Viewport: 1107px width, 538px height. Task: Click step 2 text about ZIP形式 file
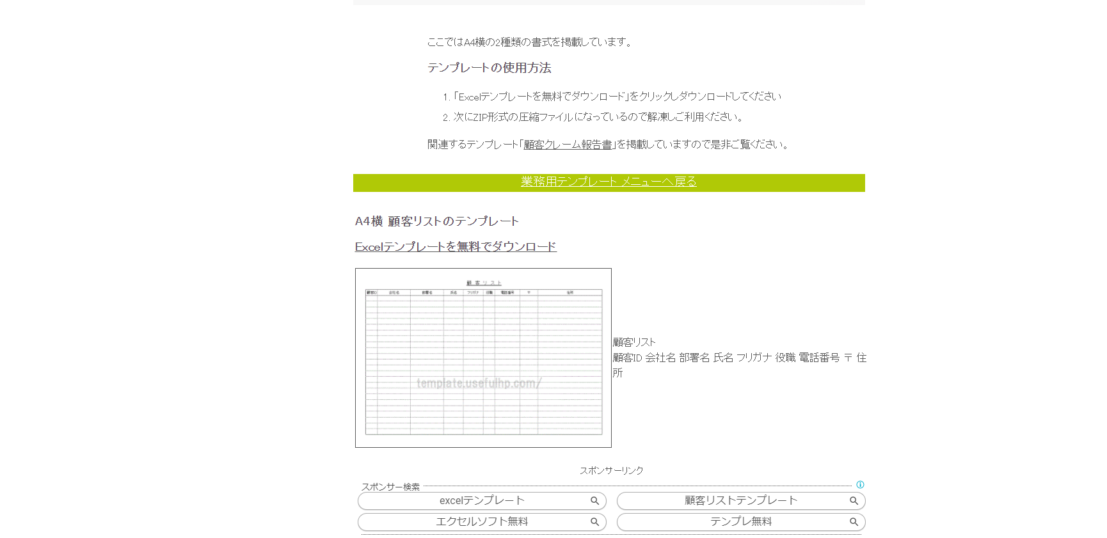point(598,117)
